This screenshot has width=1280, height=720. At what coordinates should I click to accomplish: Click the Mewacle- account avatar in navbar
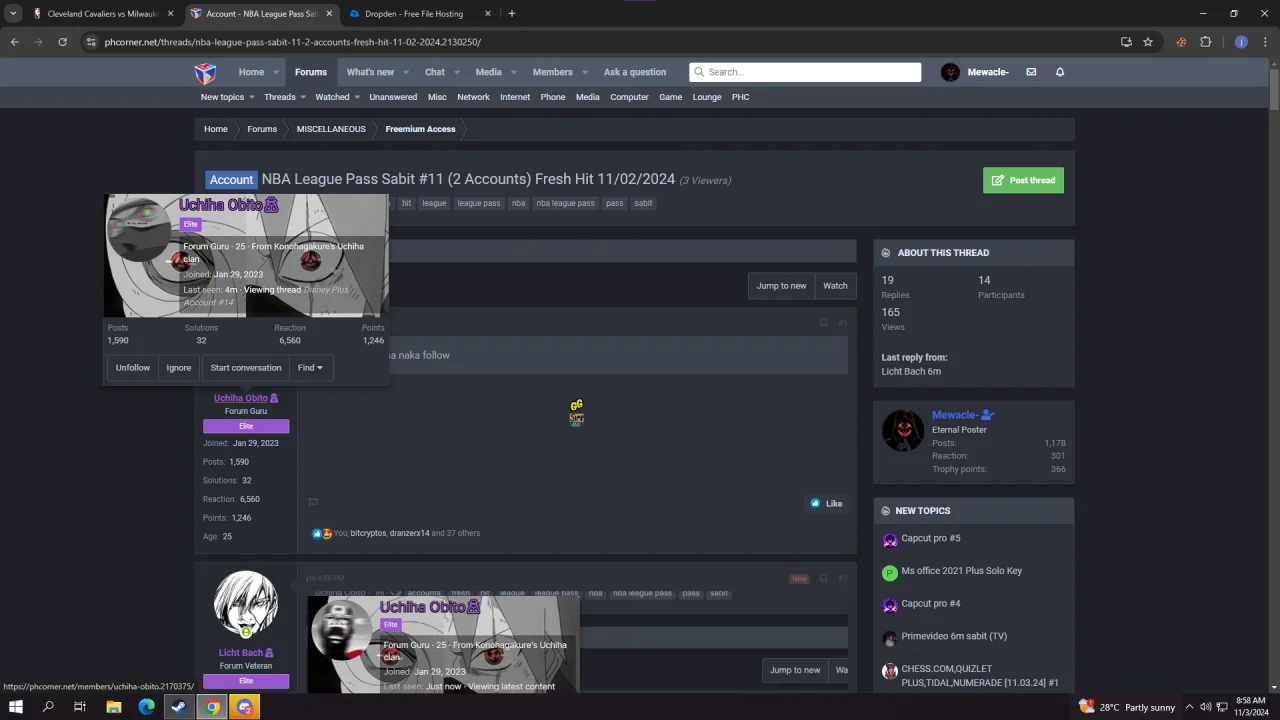[x=950, y=72]
